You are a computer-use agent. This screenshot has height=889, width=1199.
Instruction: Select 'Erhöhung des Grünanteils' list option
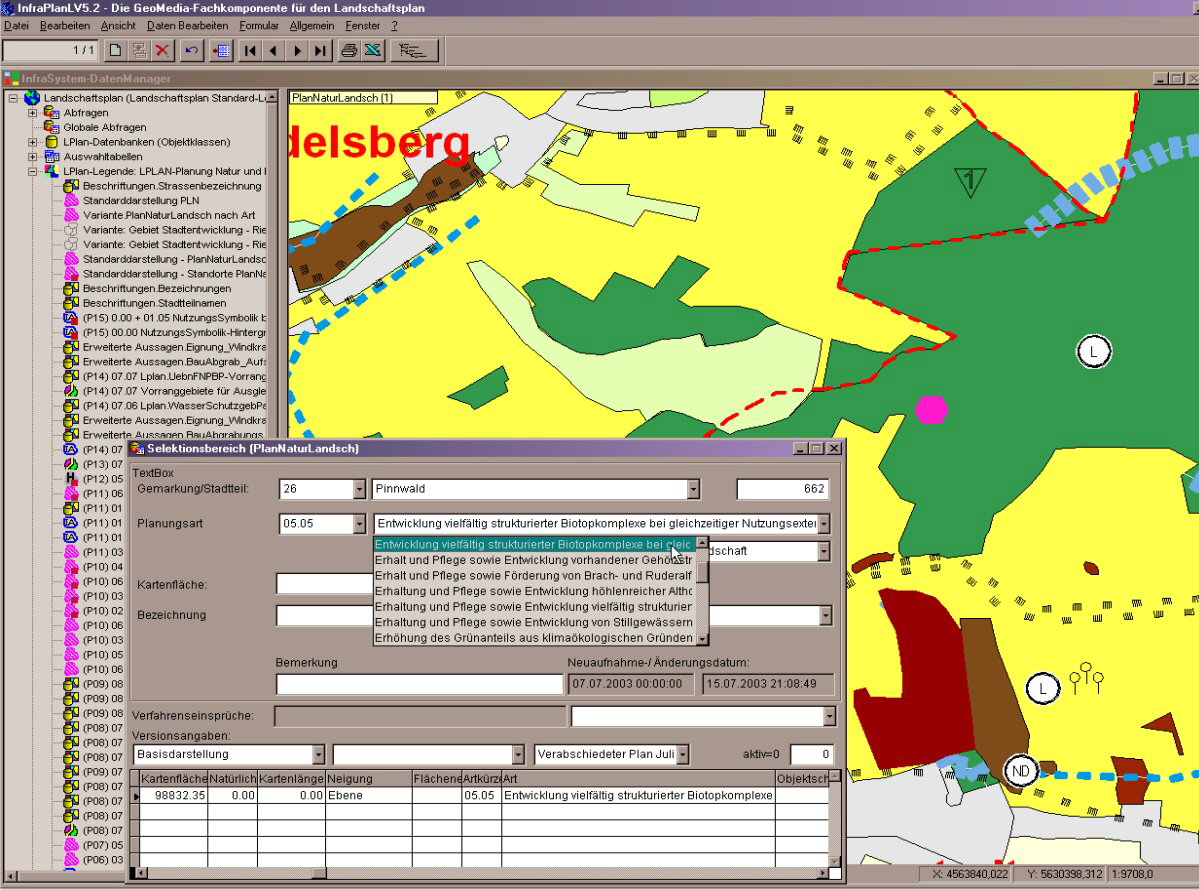click(x=534, y=637)
